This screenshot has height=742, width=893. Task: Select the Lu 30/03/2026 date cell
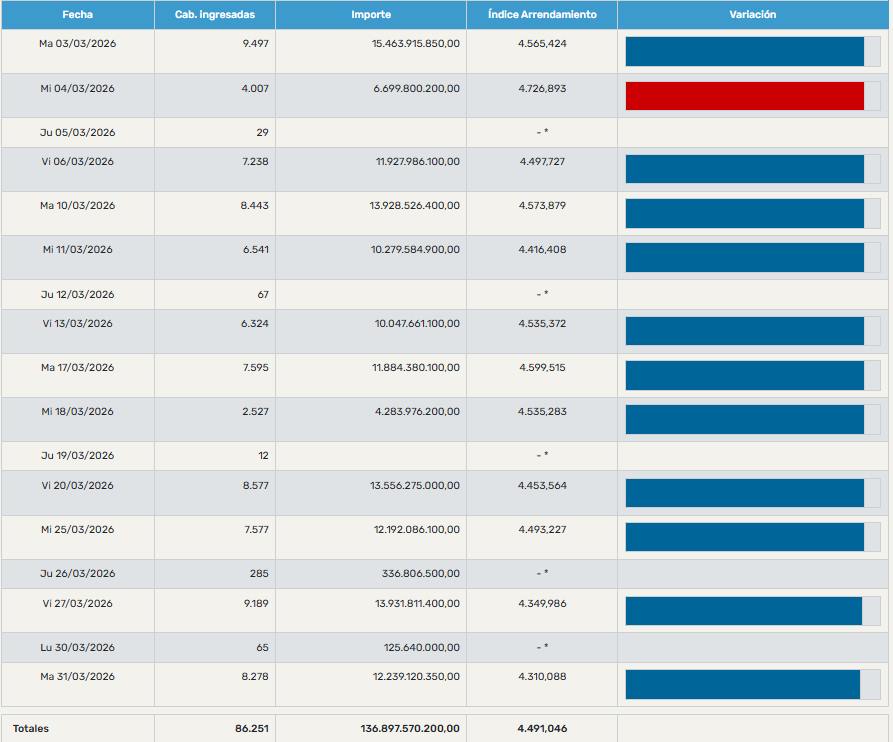77,648
